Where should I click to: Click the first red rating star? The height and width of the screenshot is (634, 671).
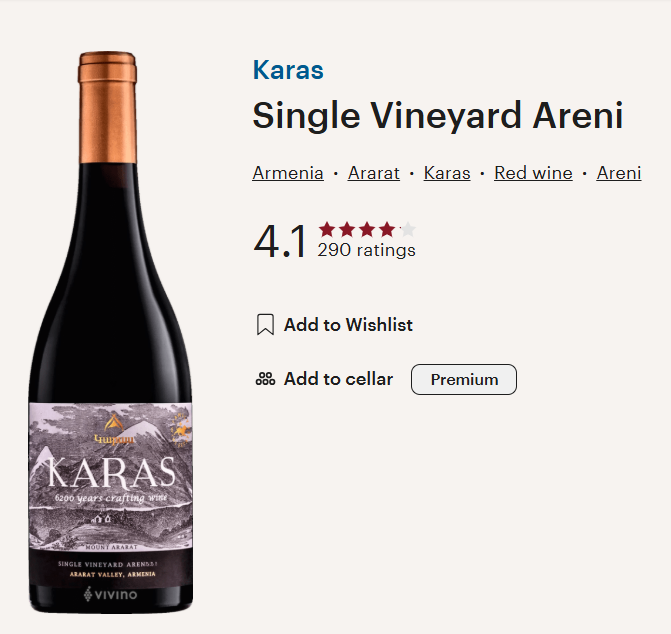click(327, 229)
